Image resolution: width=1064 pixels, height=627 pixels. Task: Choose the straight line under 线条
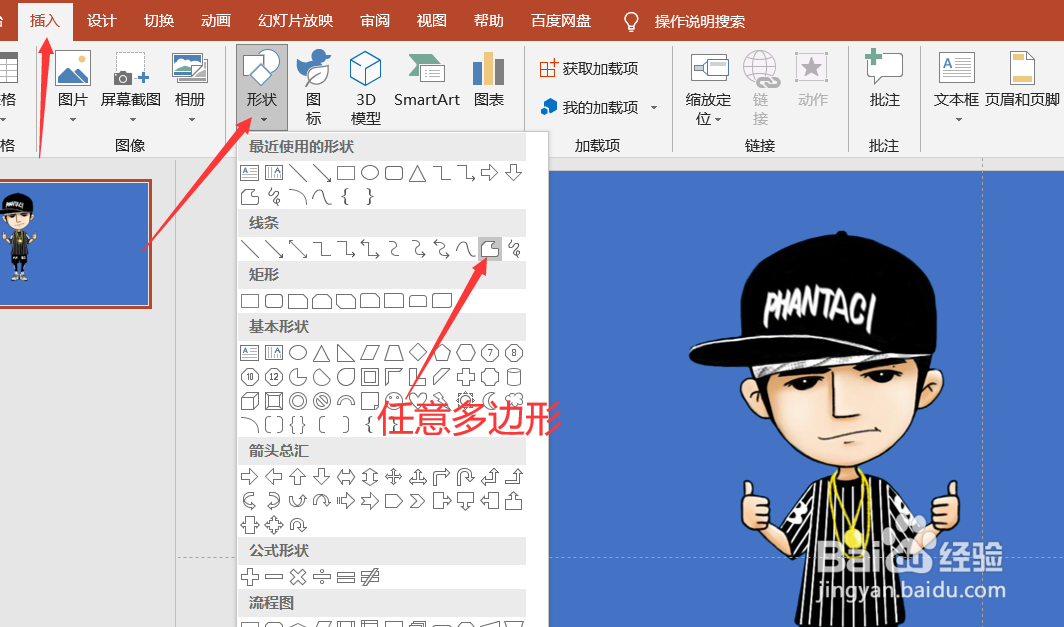click(250, 249)
